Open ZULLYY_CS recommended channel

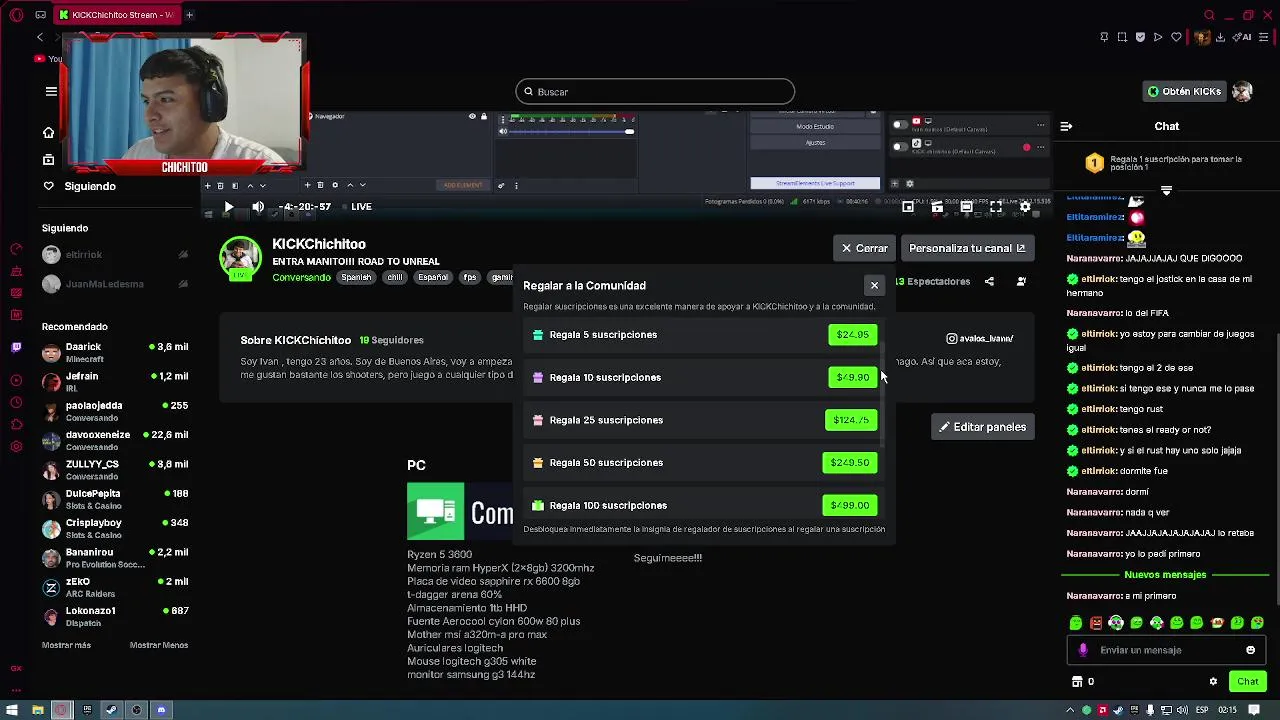point(115,469)
